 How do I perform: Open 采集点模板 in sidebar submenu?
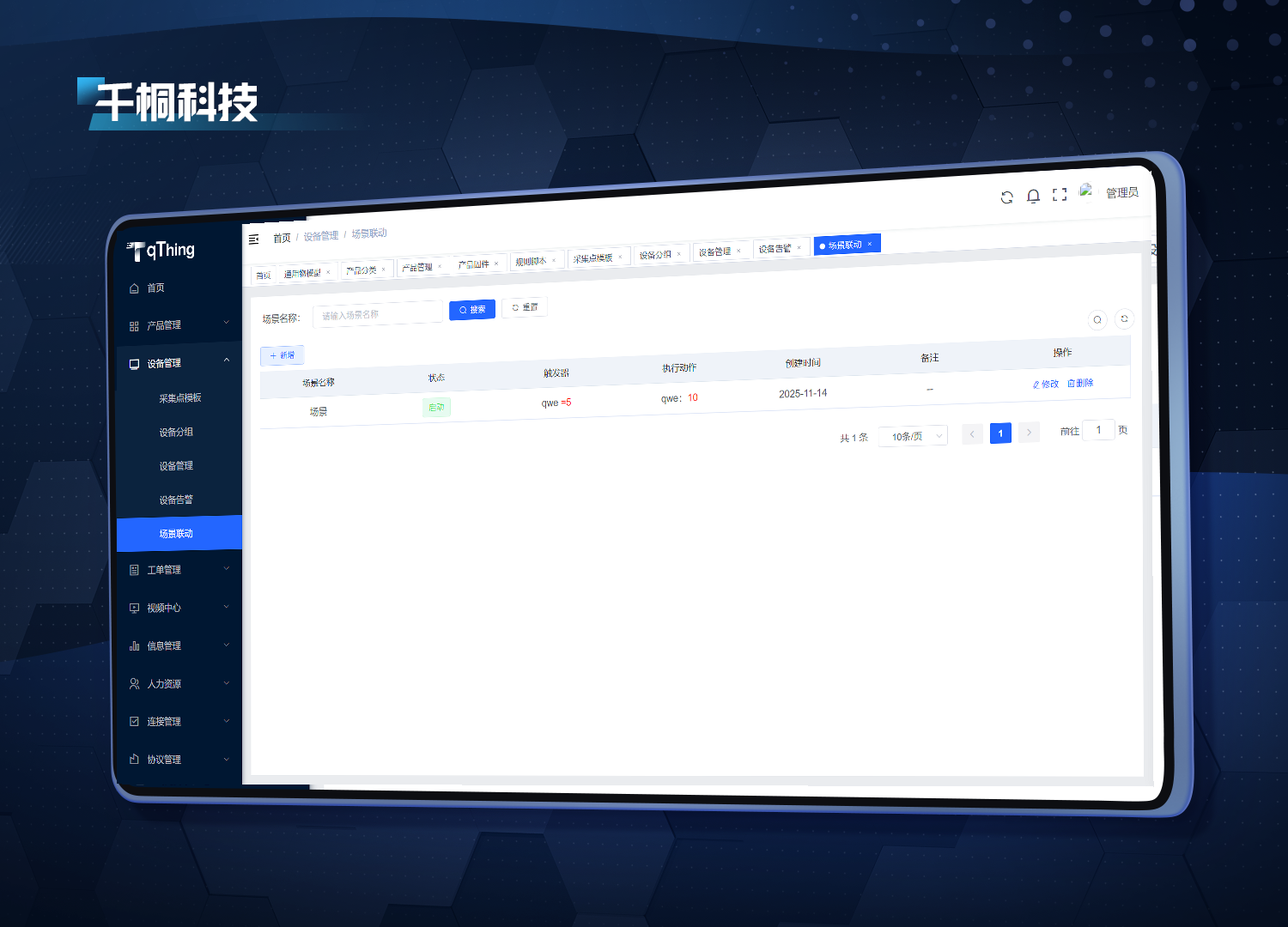pos(180,398)
